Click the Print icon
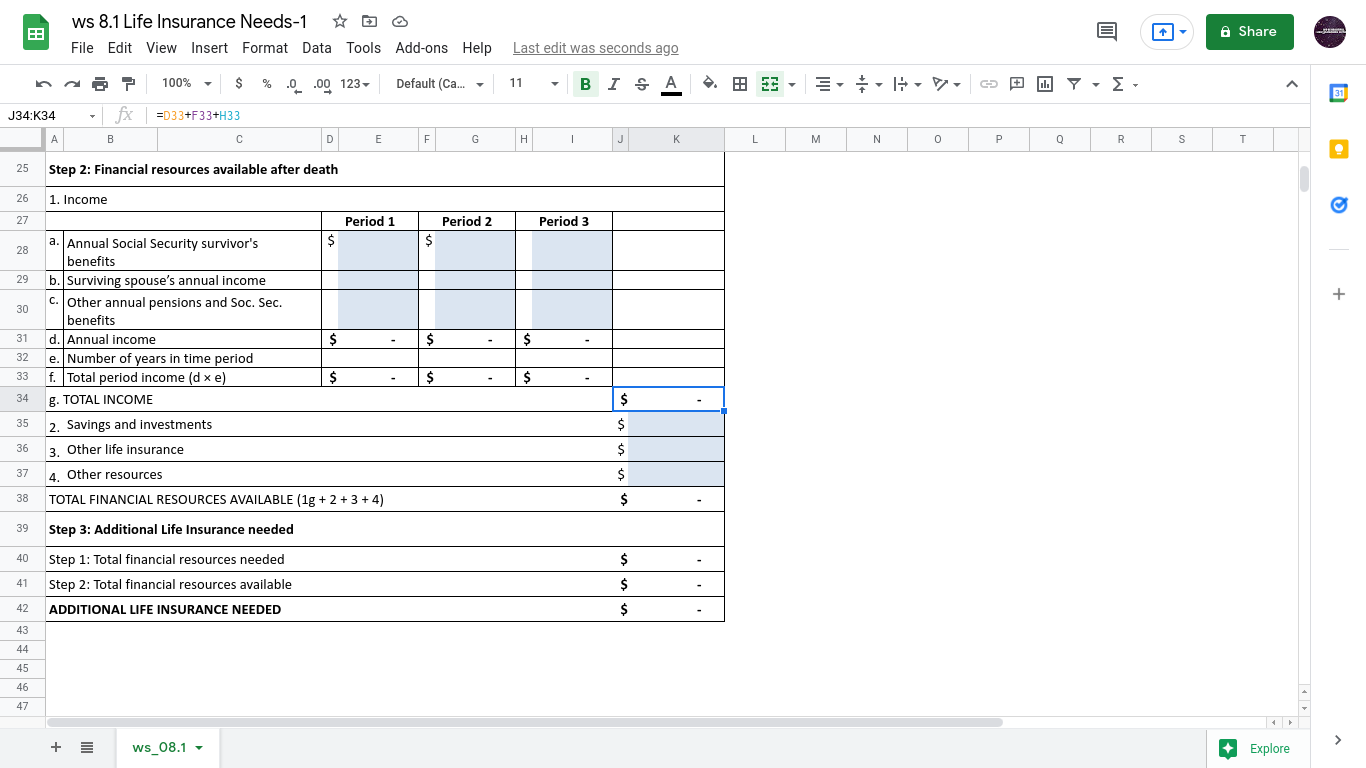1366x768 pixels. coord(99,84)
